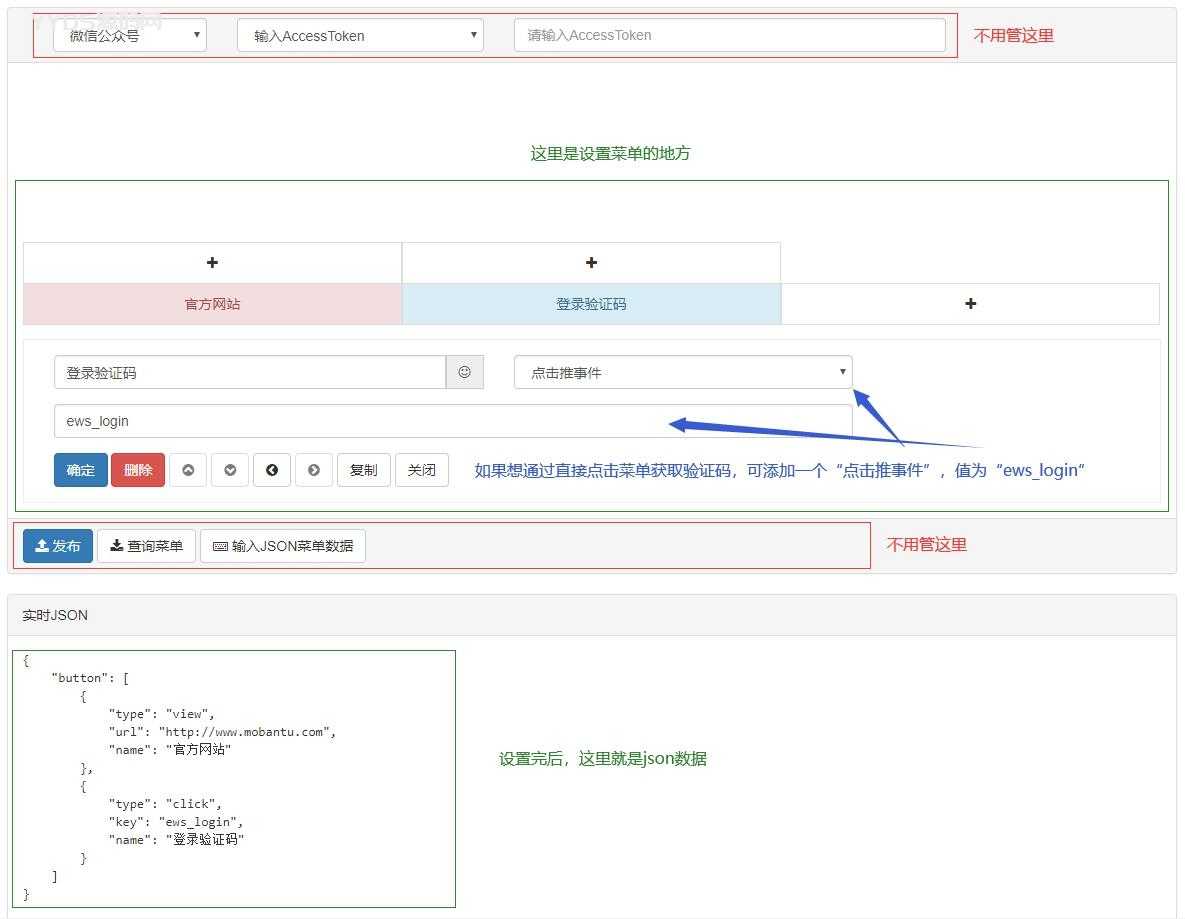The image size is (1185, 919).
Task: Add a third top-level menu with plus
Action: [970, 304]
